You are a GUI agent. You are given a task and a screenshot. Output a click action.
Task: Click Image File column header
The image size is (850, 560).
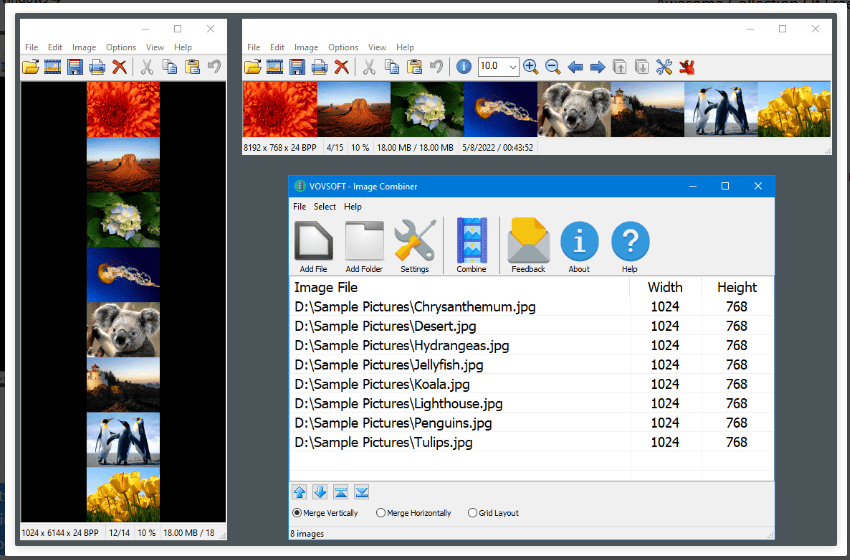[x=460, y=287]
